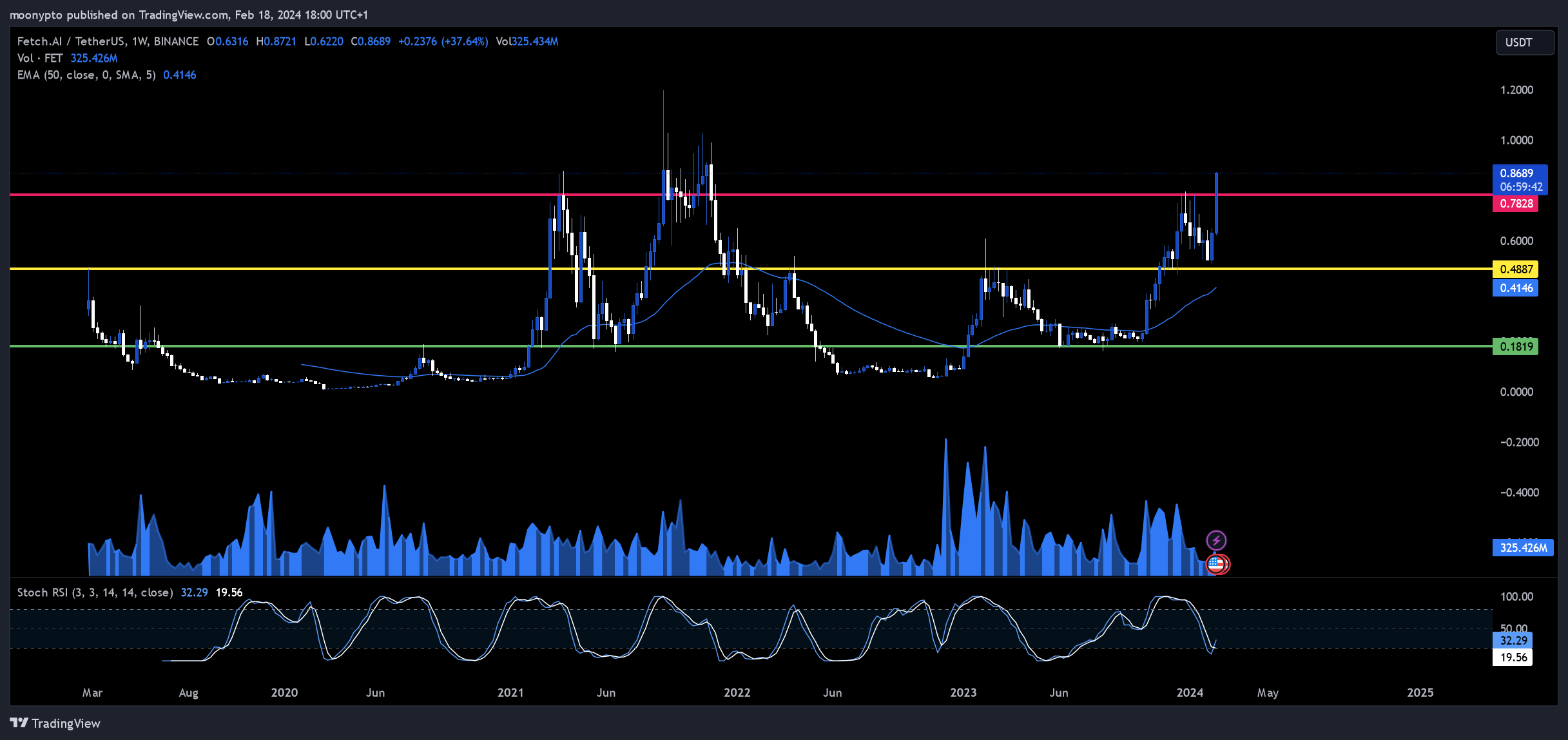The image size is (1568, 740).
Task: Click the Vol325.434M value in header
Action: pyautogui.click(x=527, y=41)
